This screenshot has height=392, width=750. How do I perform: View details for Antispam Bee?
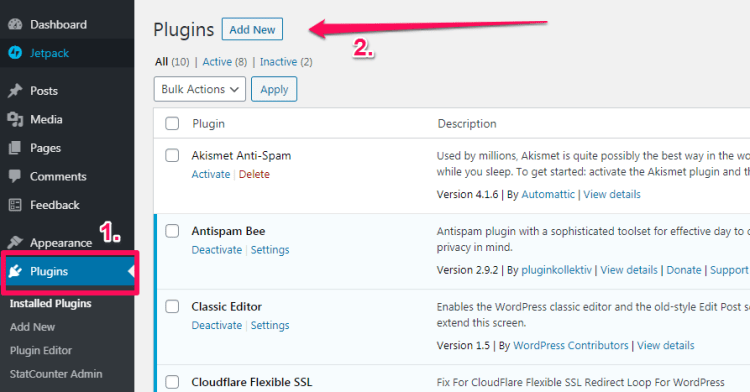point(629,270)
